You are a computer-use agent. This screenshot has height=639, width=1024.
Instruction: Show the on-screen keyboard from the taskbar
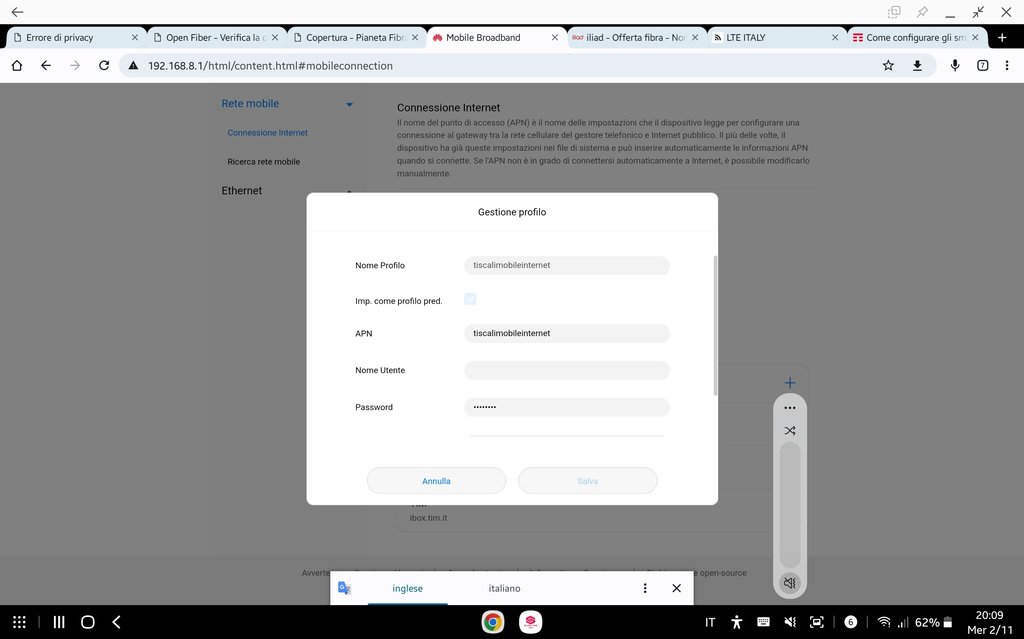click(763, 622)
